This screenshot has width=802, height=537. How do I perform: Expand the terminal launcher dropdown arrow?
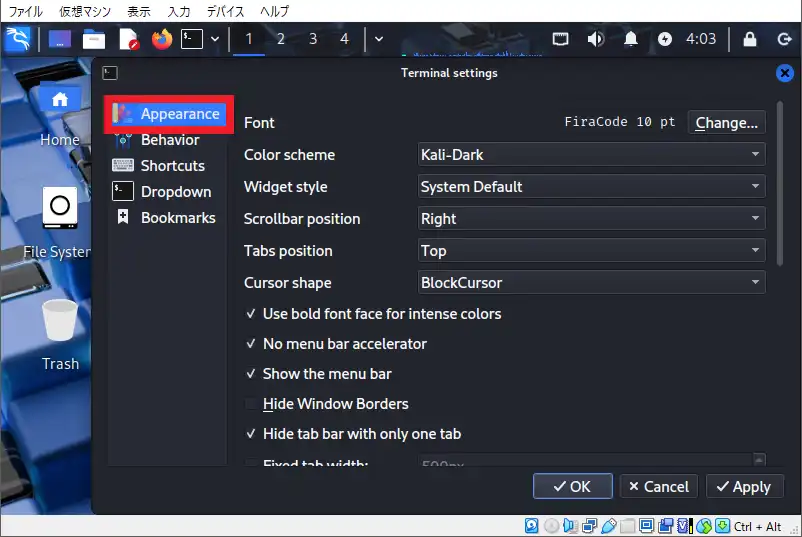pos(215,39)
